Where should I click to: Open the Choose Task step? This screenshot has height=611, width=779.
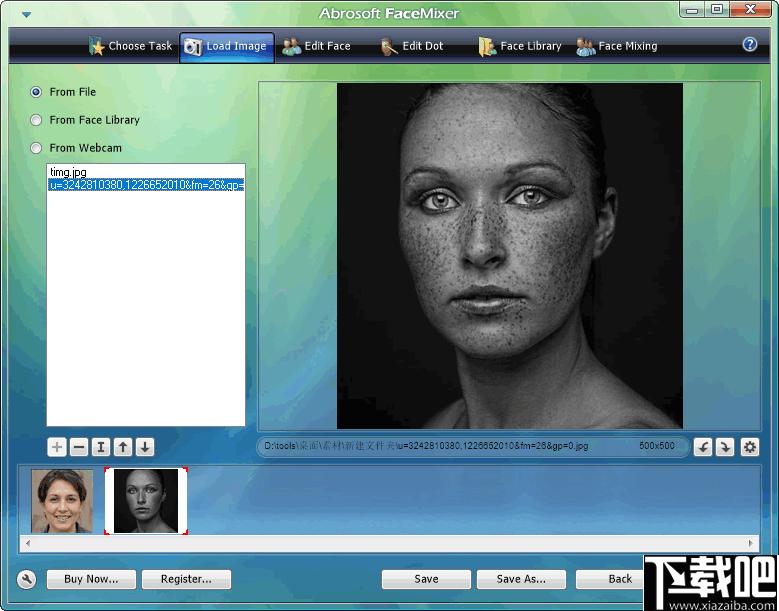point(131,47)
